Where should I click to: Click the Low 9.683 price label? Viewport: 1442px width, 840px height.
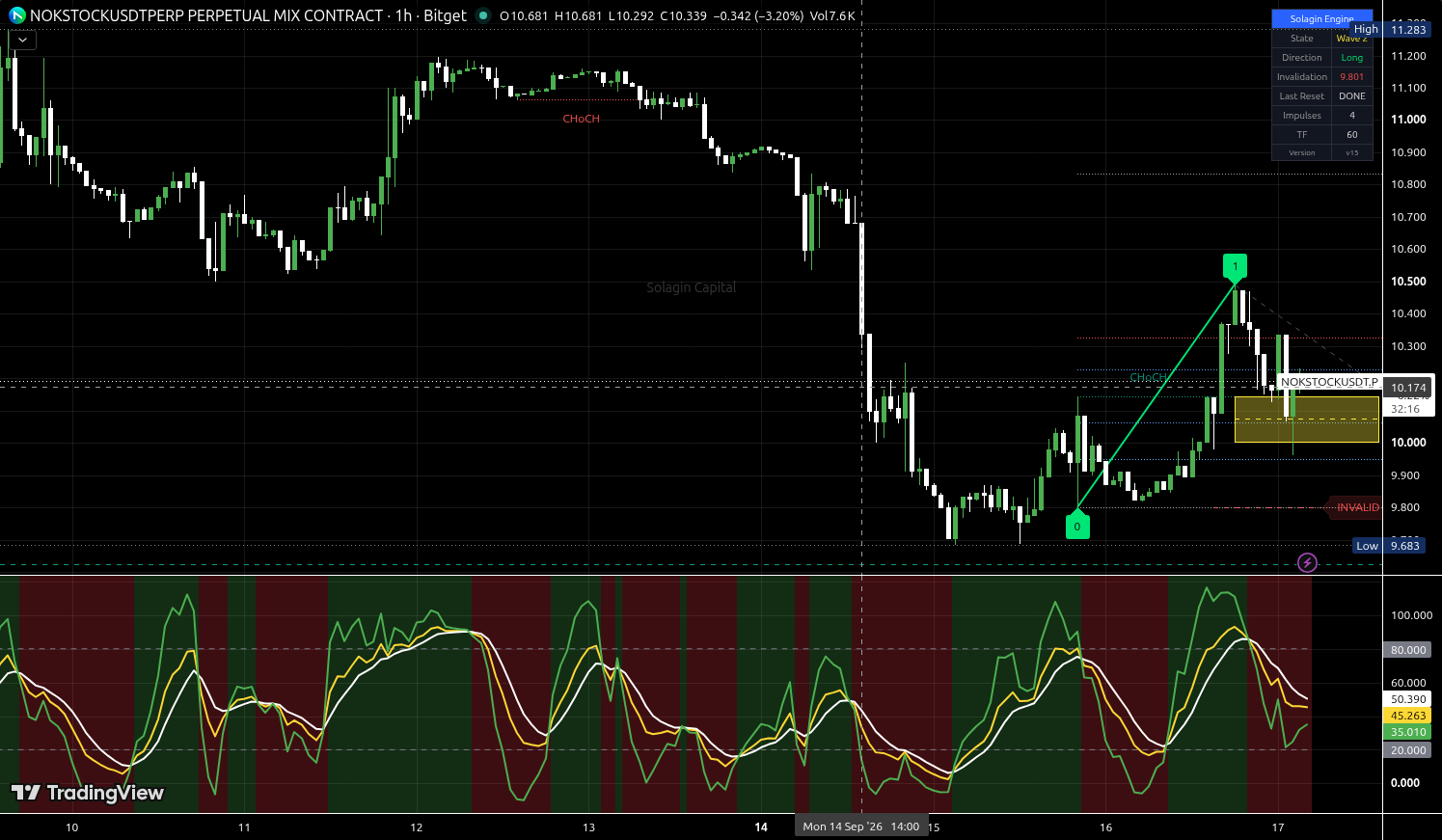point(1389,546)
